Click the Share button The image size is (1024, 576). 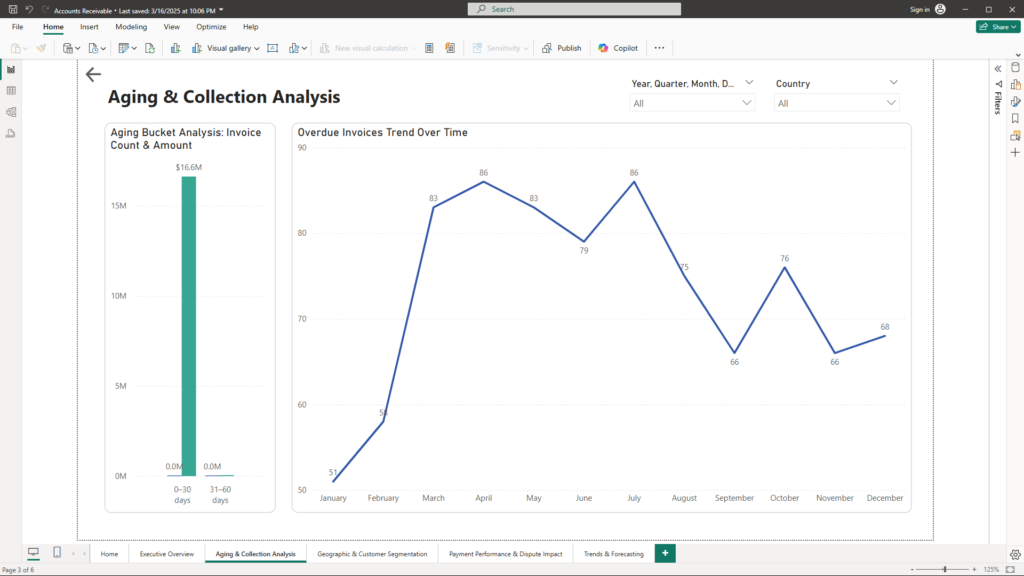tap(997, 27)
